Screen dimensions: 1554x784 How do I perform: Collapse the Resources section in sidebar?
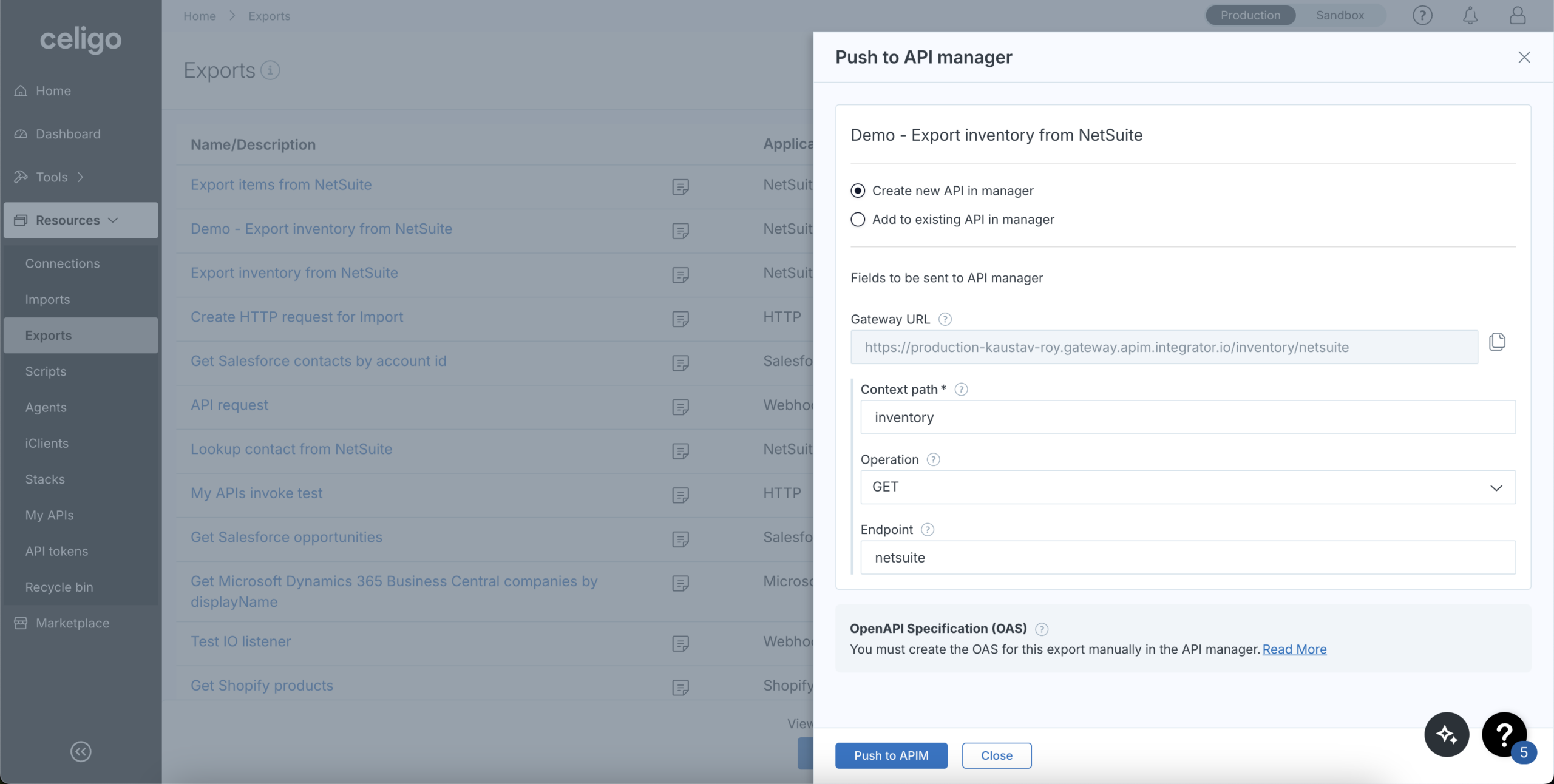[x=81, y=220]
